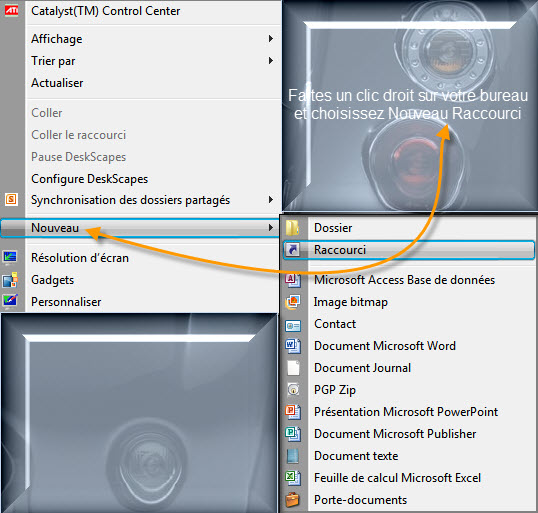Expand the Trier par submenu arrow
Viewport: 538px width, 513px height.
[271, 61]
